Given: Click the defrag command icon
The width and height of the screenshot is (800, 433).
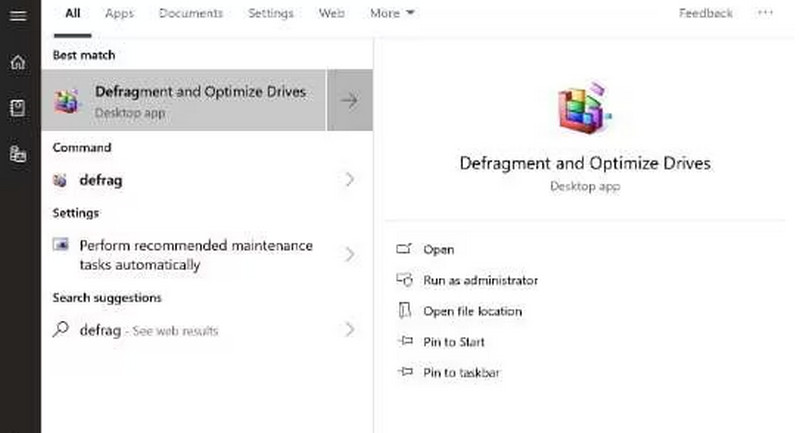Looking at the screenshot, I should [61, 181].
